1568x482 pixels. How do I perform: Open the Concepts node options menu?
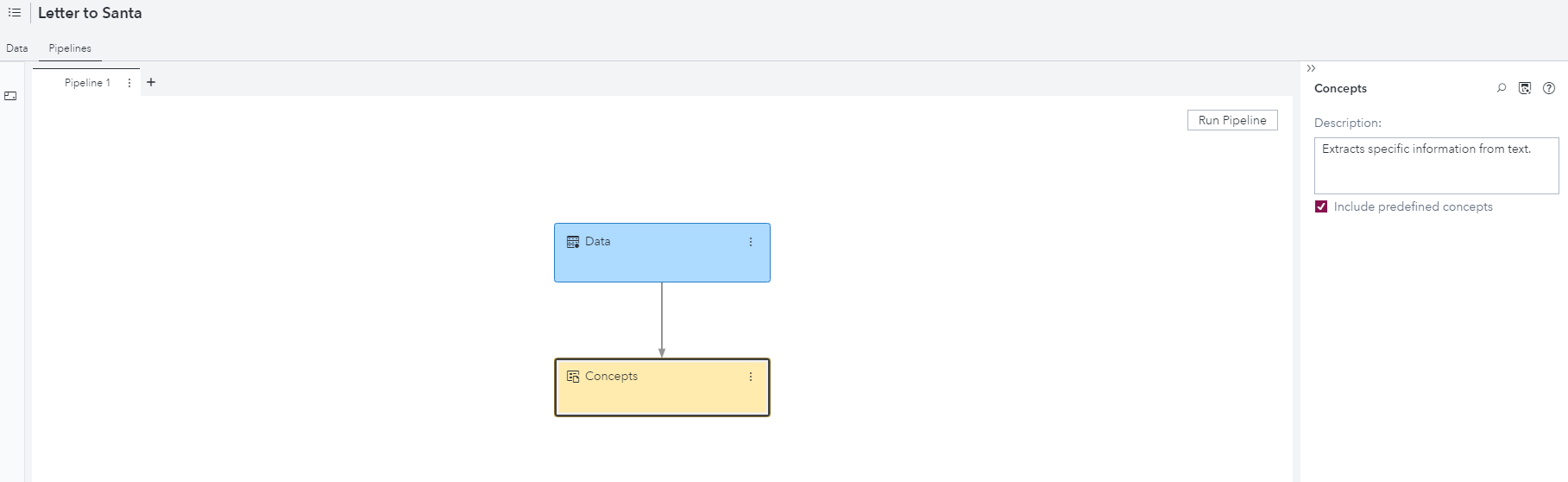coord(751,377)
